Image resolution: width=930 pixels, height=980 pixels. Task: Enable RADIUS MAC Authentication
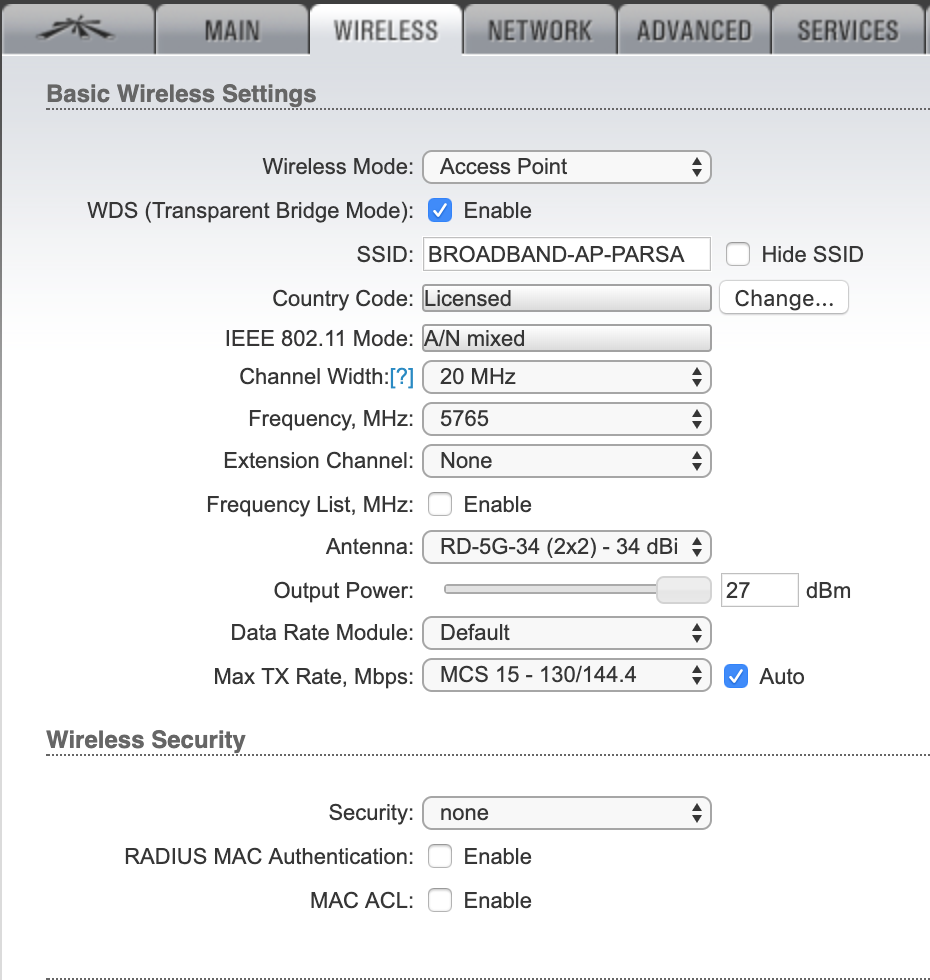(440, 856)
